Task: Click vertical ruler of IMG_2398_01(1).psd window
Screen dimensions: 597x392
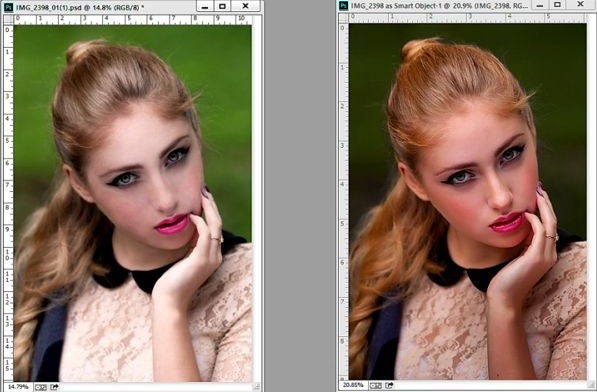Action: pos(8,203)
